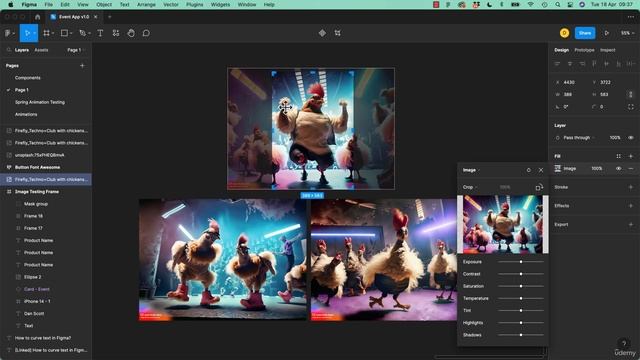Add a new page with plus icon

click(x=82, y=65)
